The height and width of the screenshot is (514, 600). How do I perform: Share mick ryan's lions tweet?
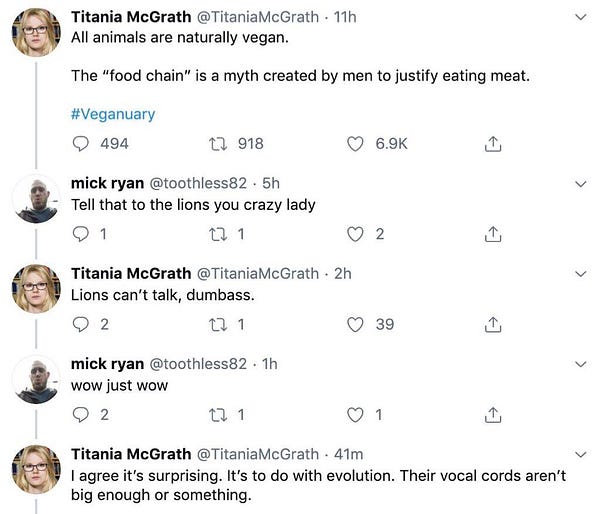coord(491,234)
